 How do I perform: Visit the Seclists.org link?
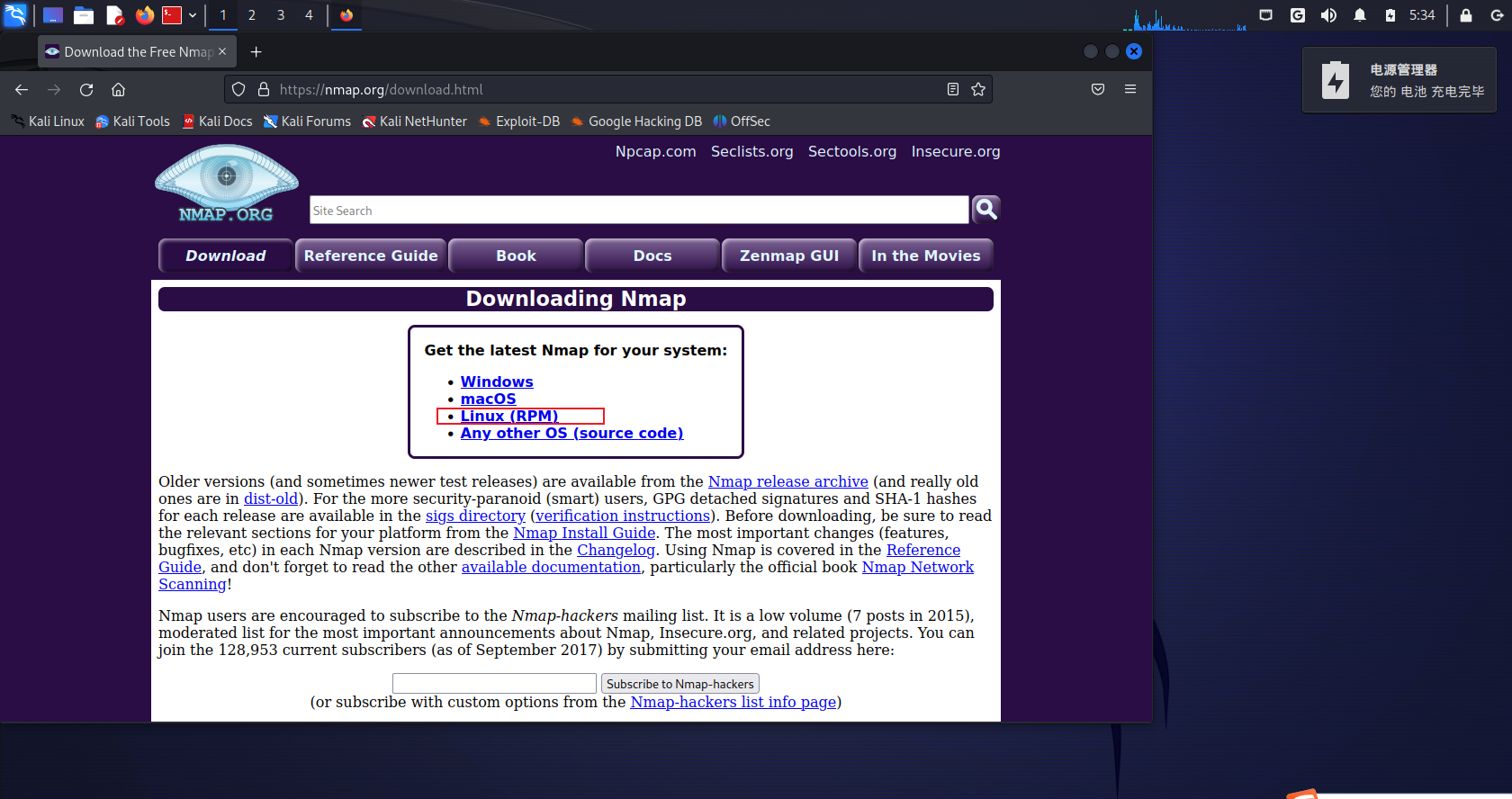[752, 151]
